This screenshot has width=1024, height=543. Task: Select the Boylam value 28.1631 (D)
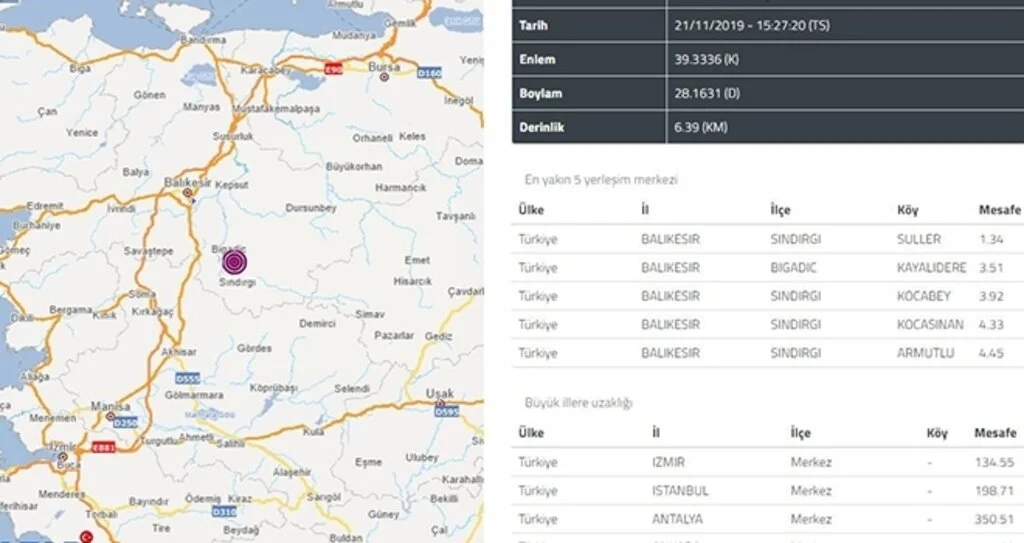tap(707, 93)
